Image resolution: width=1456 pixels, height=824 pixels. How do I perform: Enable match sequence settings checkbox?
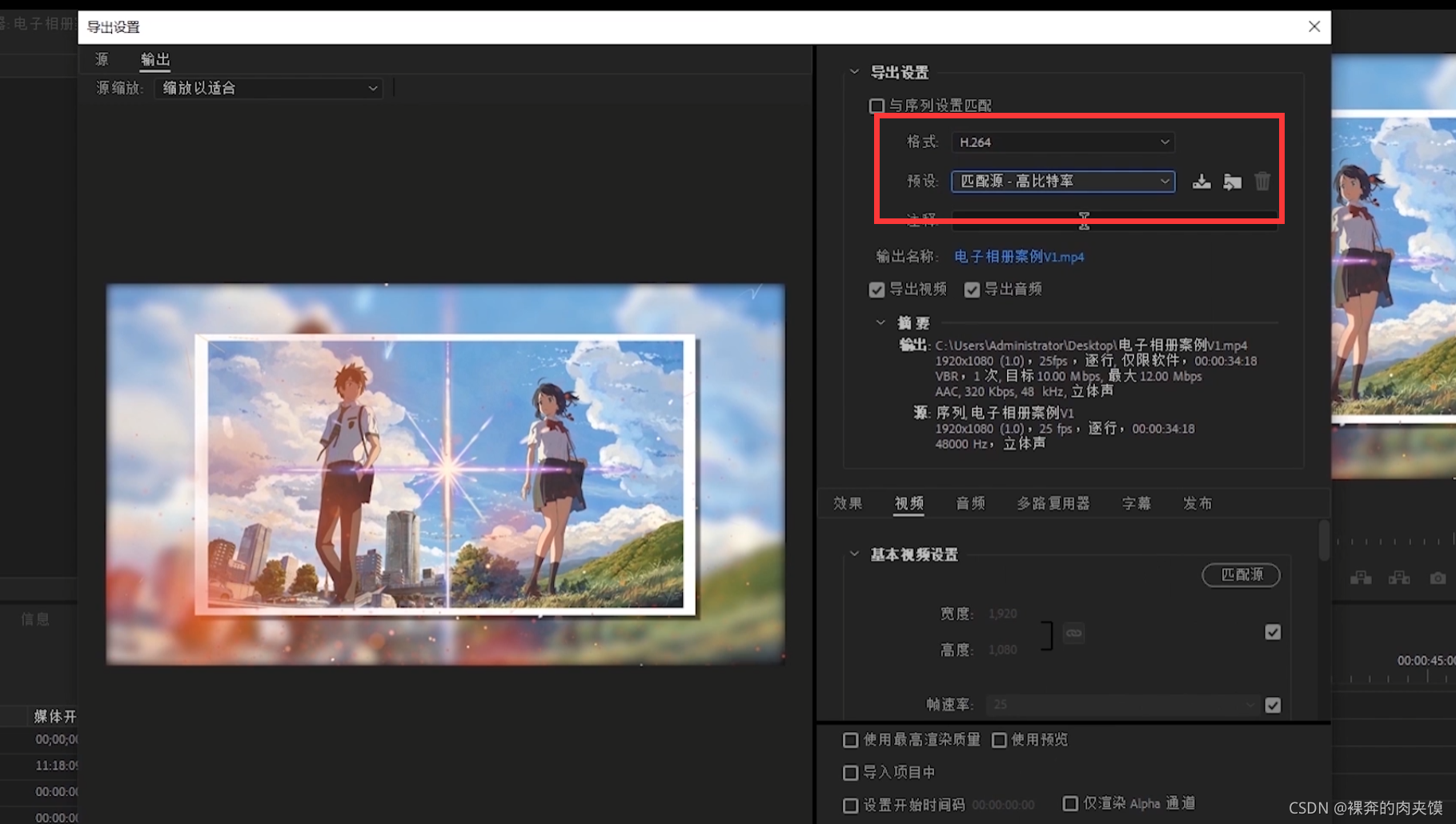coord(876,106)
